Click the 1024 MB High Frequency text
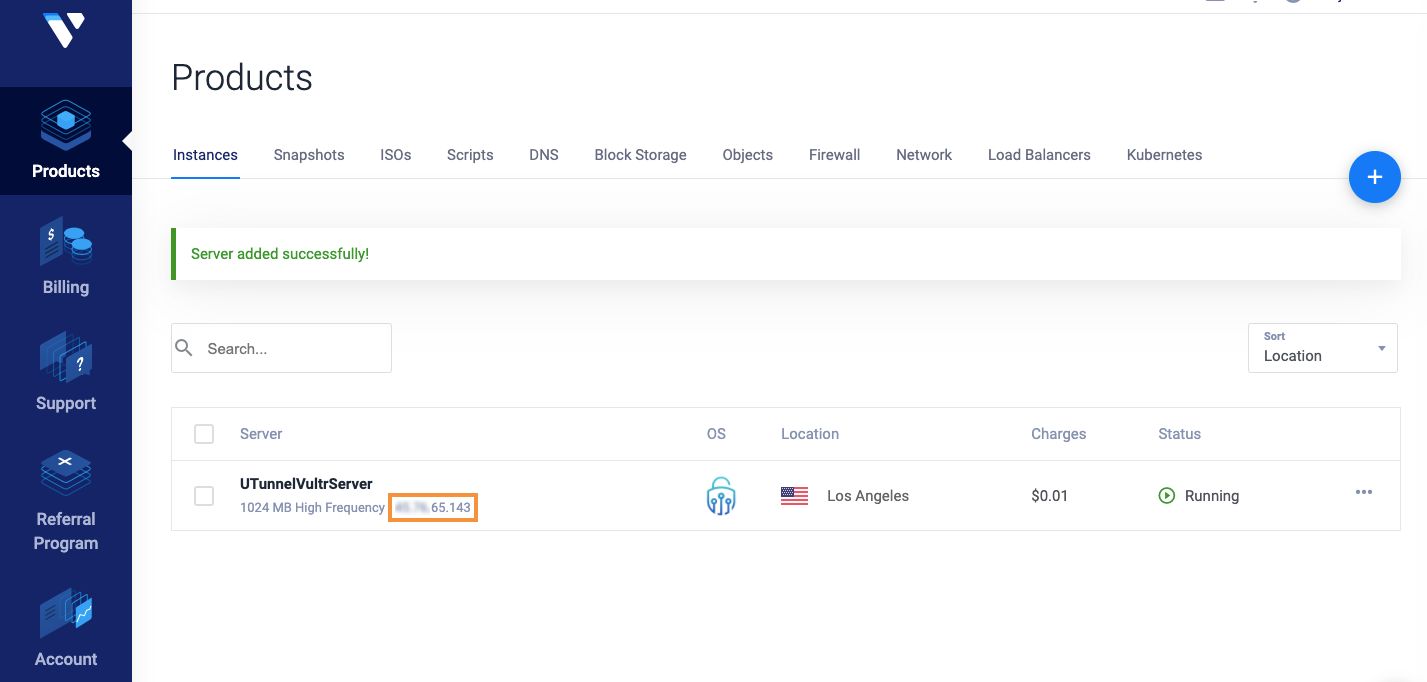 pyautogui.click(x=312, y=508)
